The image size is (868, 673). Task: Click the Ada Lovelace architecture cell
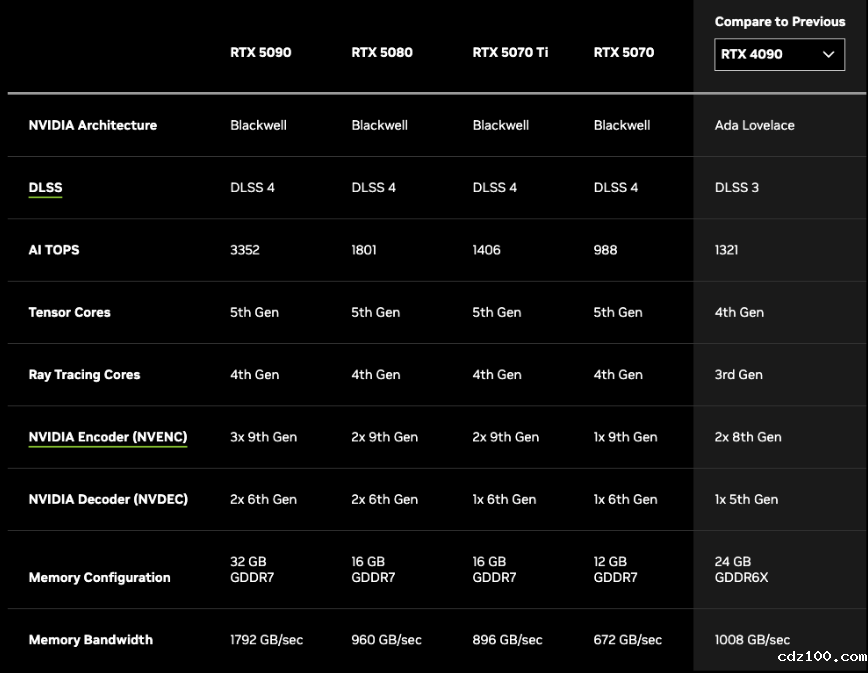tap(754, 125)
